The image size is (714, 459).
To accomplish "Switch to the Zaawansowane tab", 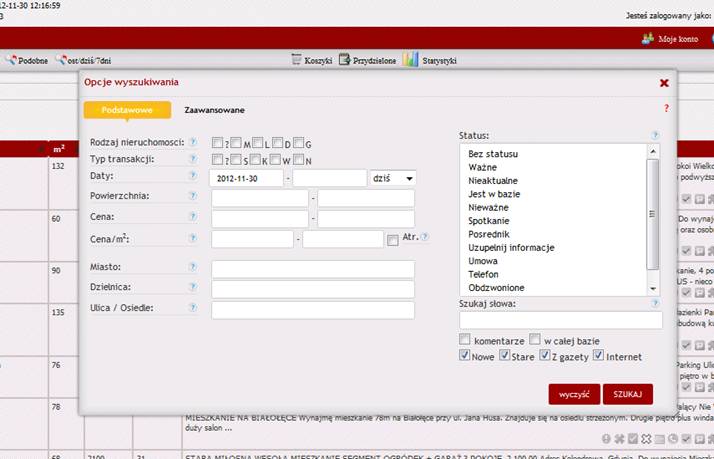I will pyautogui.click(x=214, y=110).
